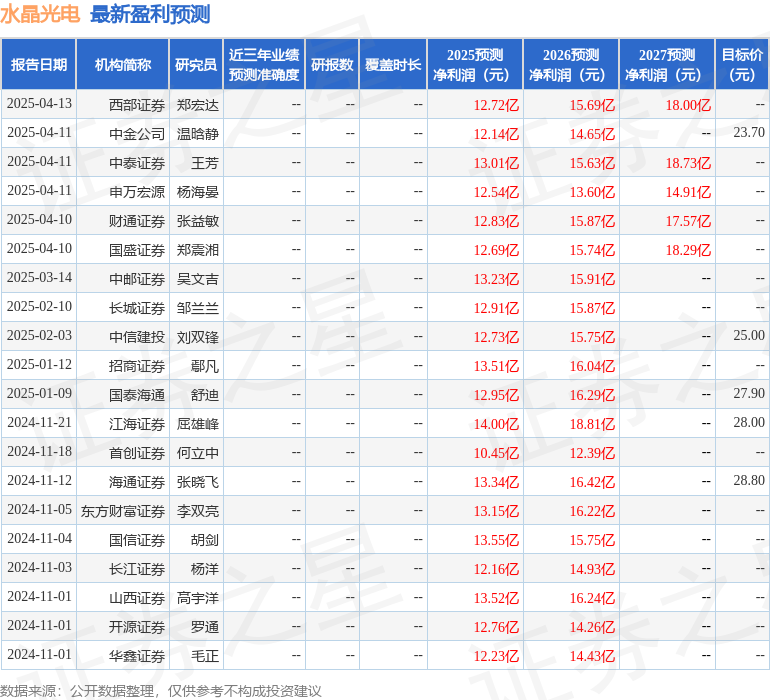Viewport: 770px width, 700px height.
Task: Select the 华鑫证券 row at table bottom
Action: coord(137,656)
